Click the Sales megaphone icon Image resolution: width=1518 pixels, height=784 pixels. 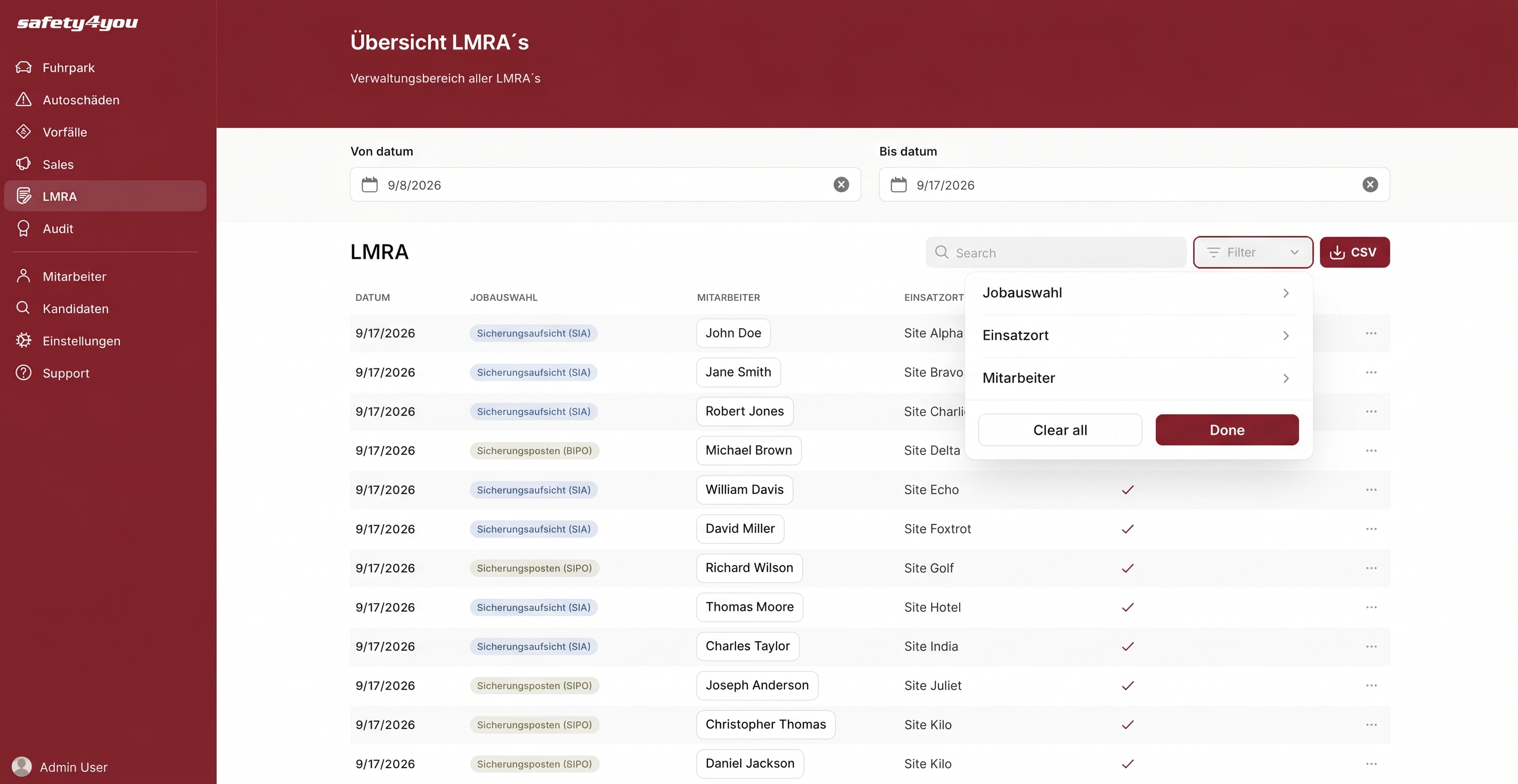pyautogui.click(x=23, y=164)
